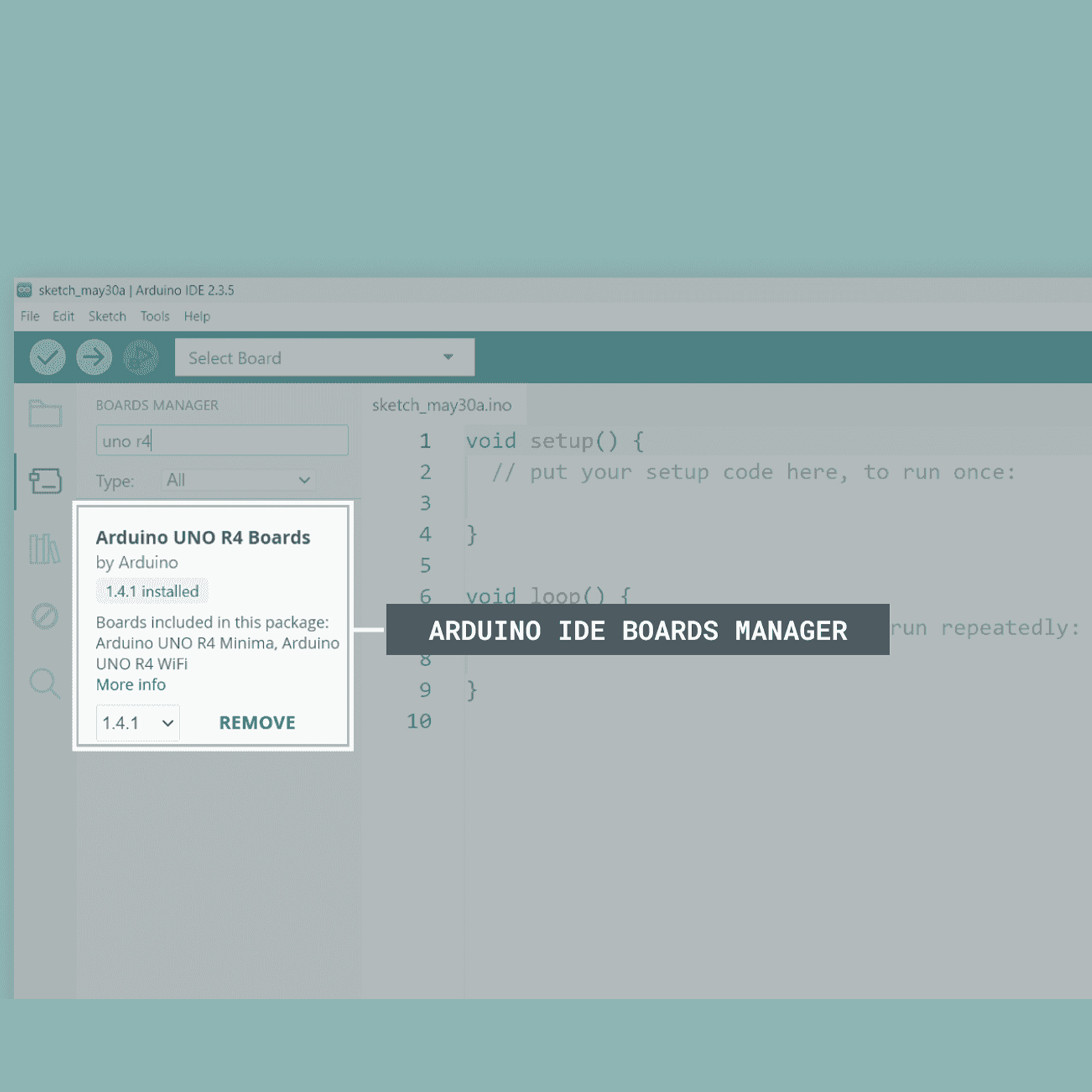
Task: Switch to the sketch_may30a.ino tab
Action: point(442,404)
